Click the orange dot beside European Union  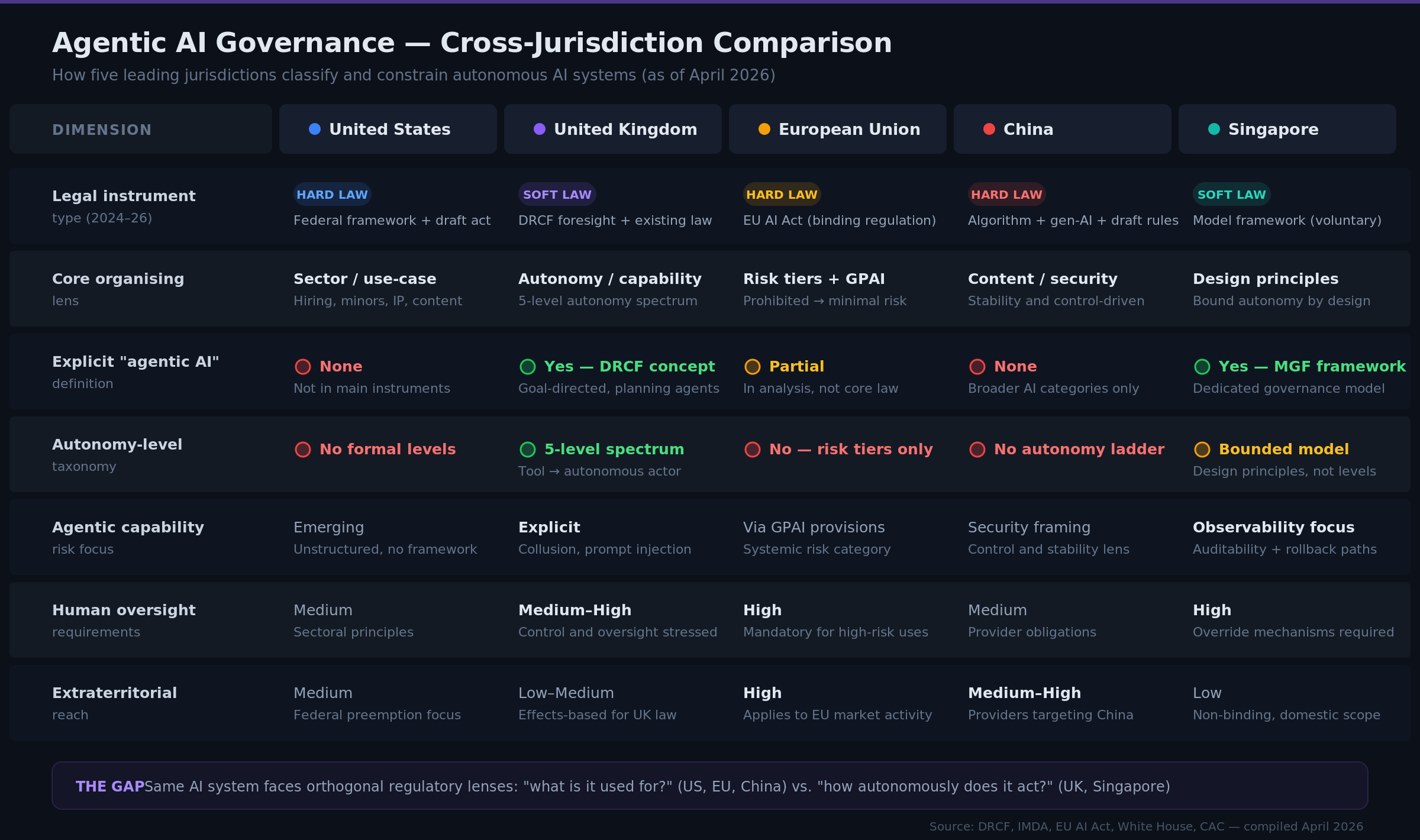[x=764, y=129]
